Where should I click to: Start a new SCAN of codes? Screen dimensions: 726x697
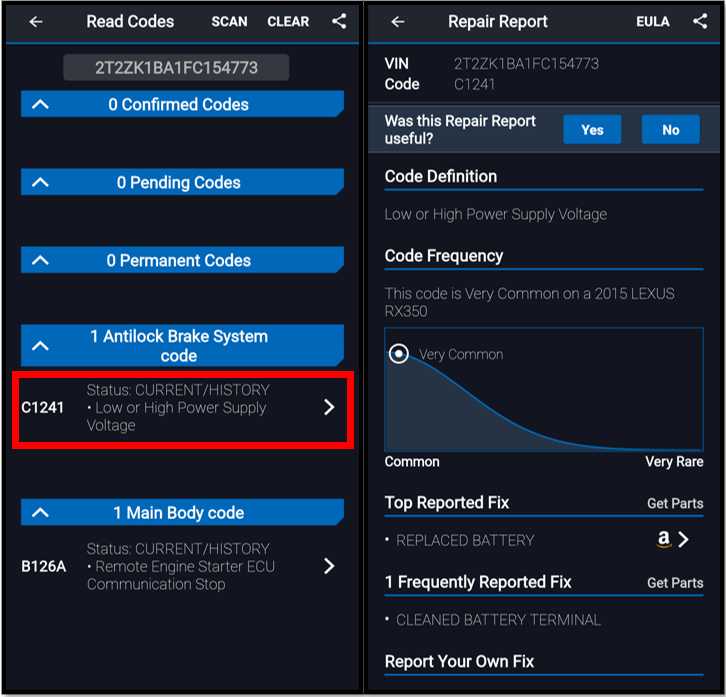pyautogui.click(x=229, y=21)
